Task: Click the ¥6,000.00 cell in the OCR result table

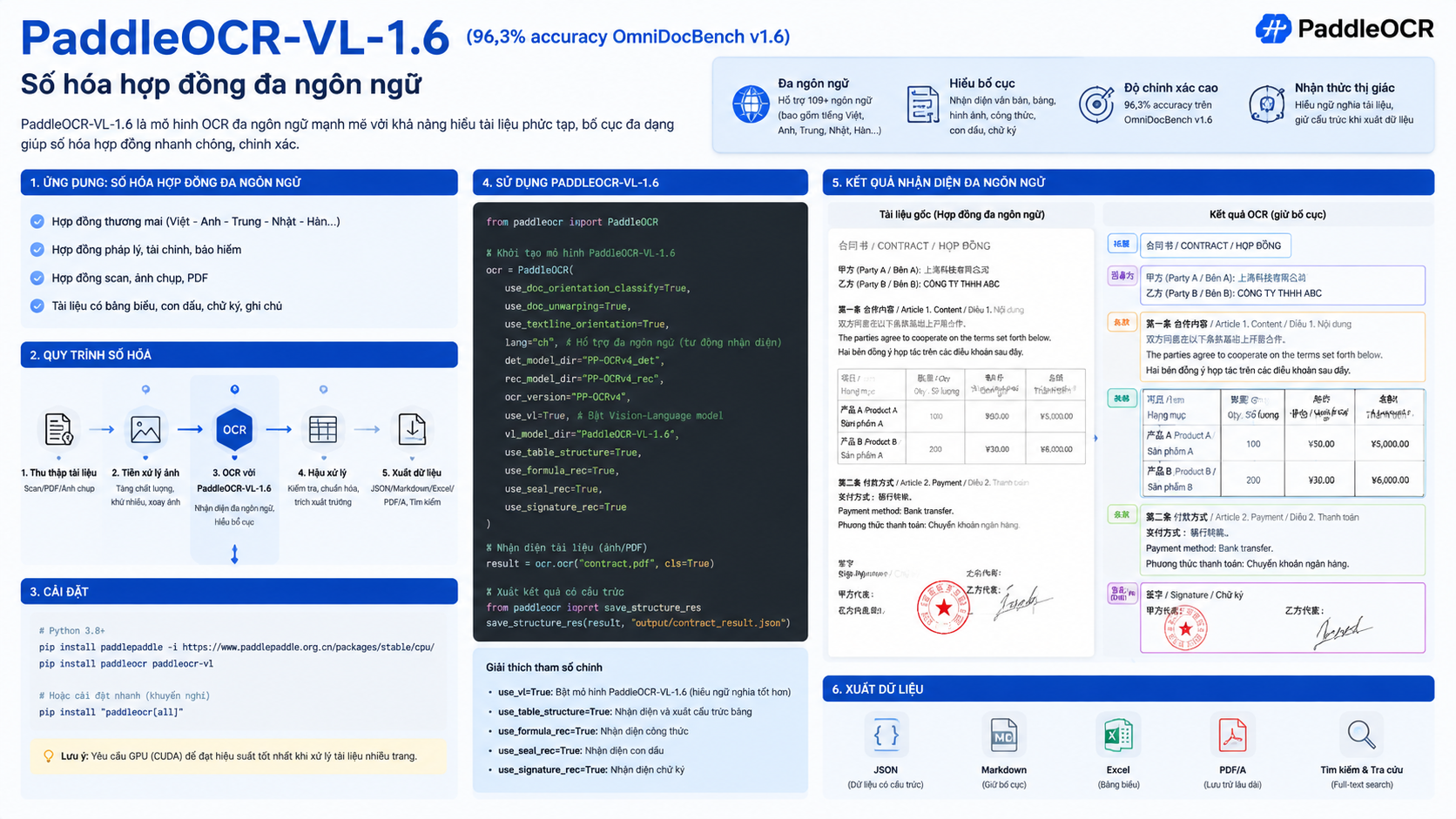Action: pos(1390,480)
